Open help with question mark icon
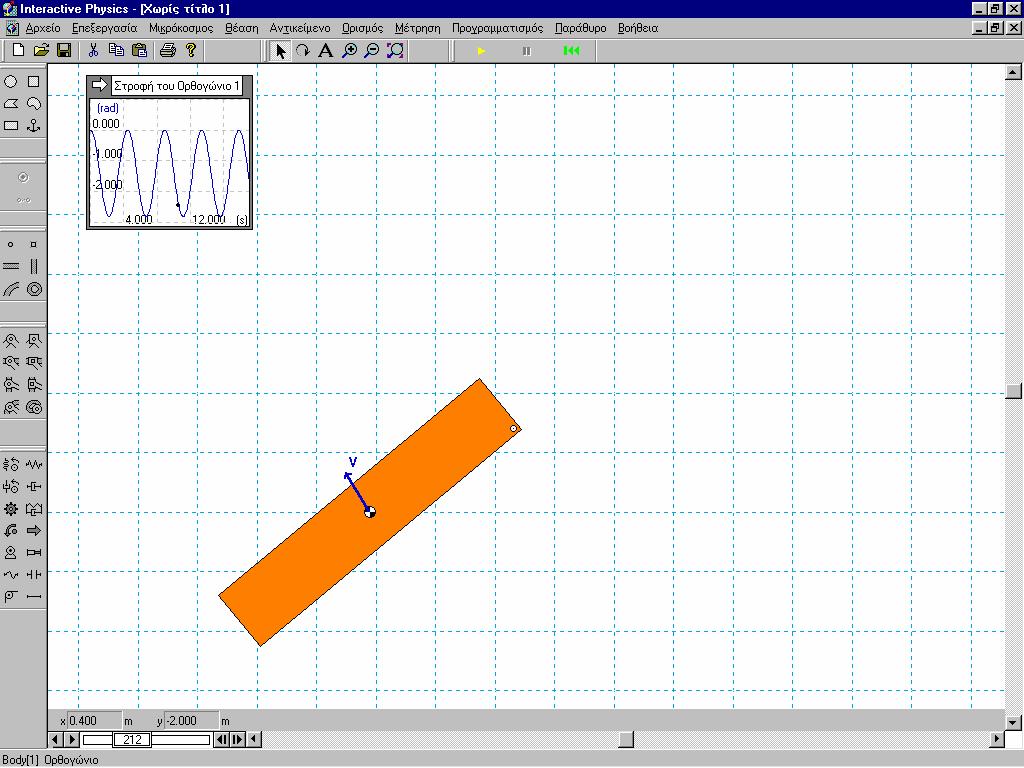 [191, 50]
